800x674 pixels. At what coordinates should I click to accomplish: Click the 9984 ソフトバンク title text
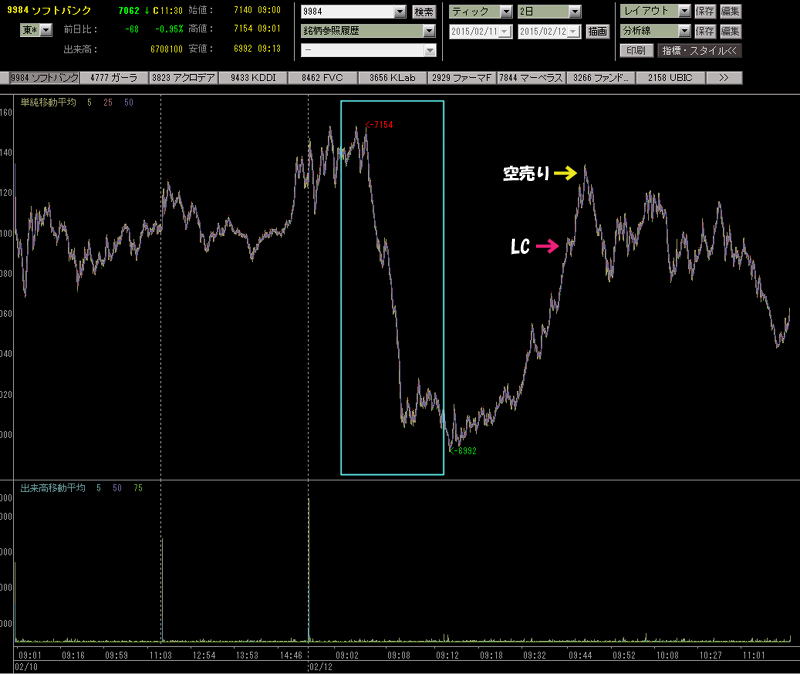(49, 10)
